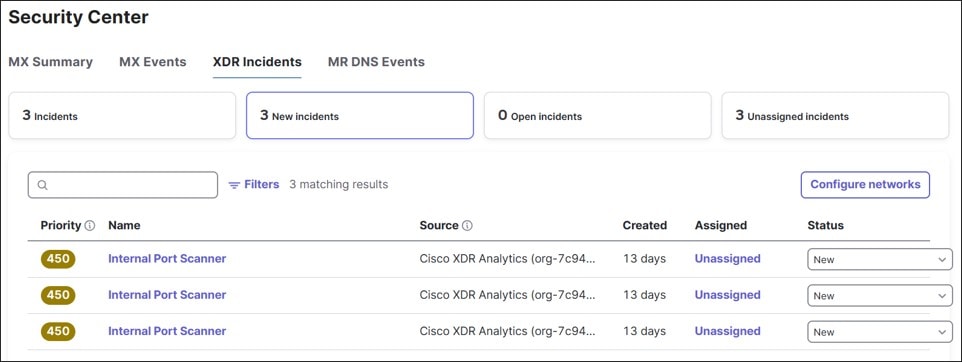The image size is (962, 362).
Task: Click Unassigned in the second incident row
Action: pyautogui.click(x=728, y=295)
